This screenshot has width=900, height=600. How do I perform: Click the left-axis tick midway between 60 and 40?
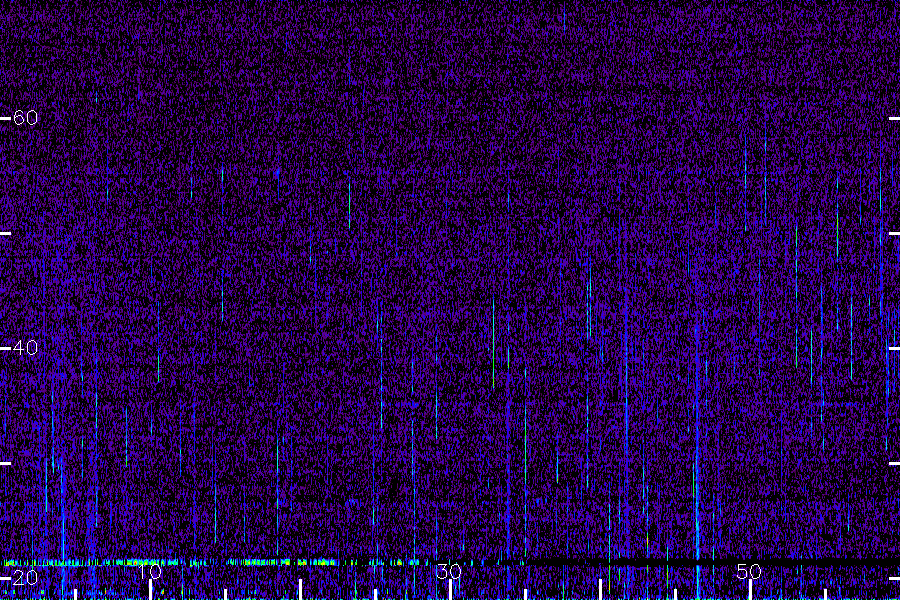(5, 233)
